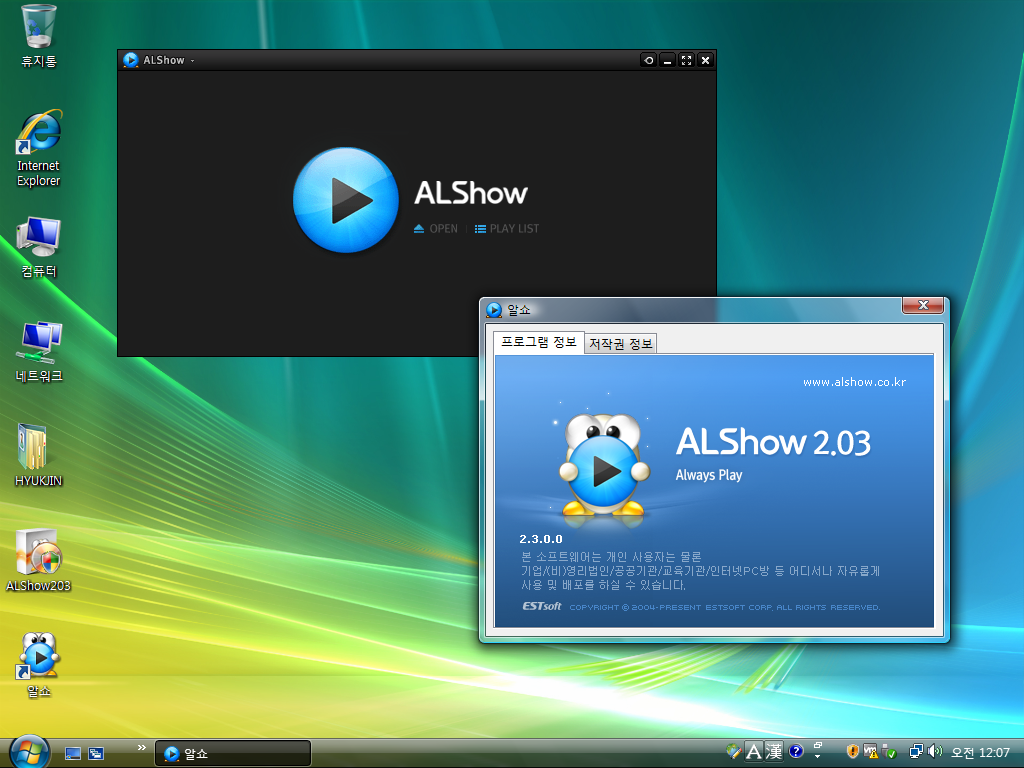Click the circular refresh button in ALShow titlebar
The image size is (1024, 768).
point(648,60)
